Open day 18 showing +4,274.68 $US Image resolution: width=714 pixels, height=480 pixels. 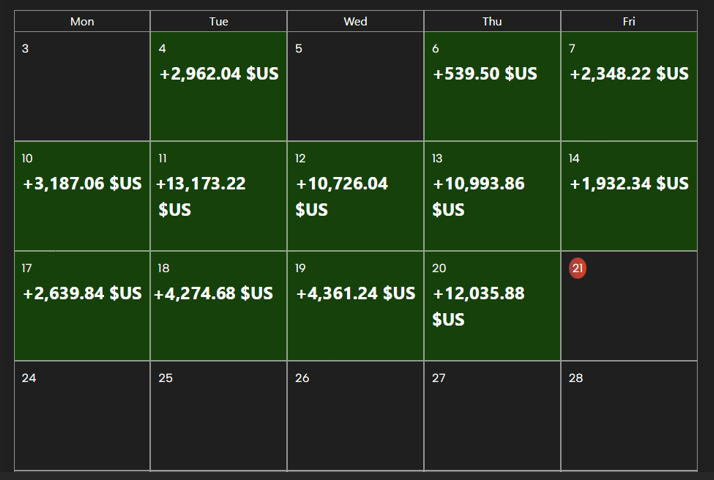pos(219,306)
